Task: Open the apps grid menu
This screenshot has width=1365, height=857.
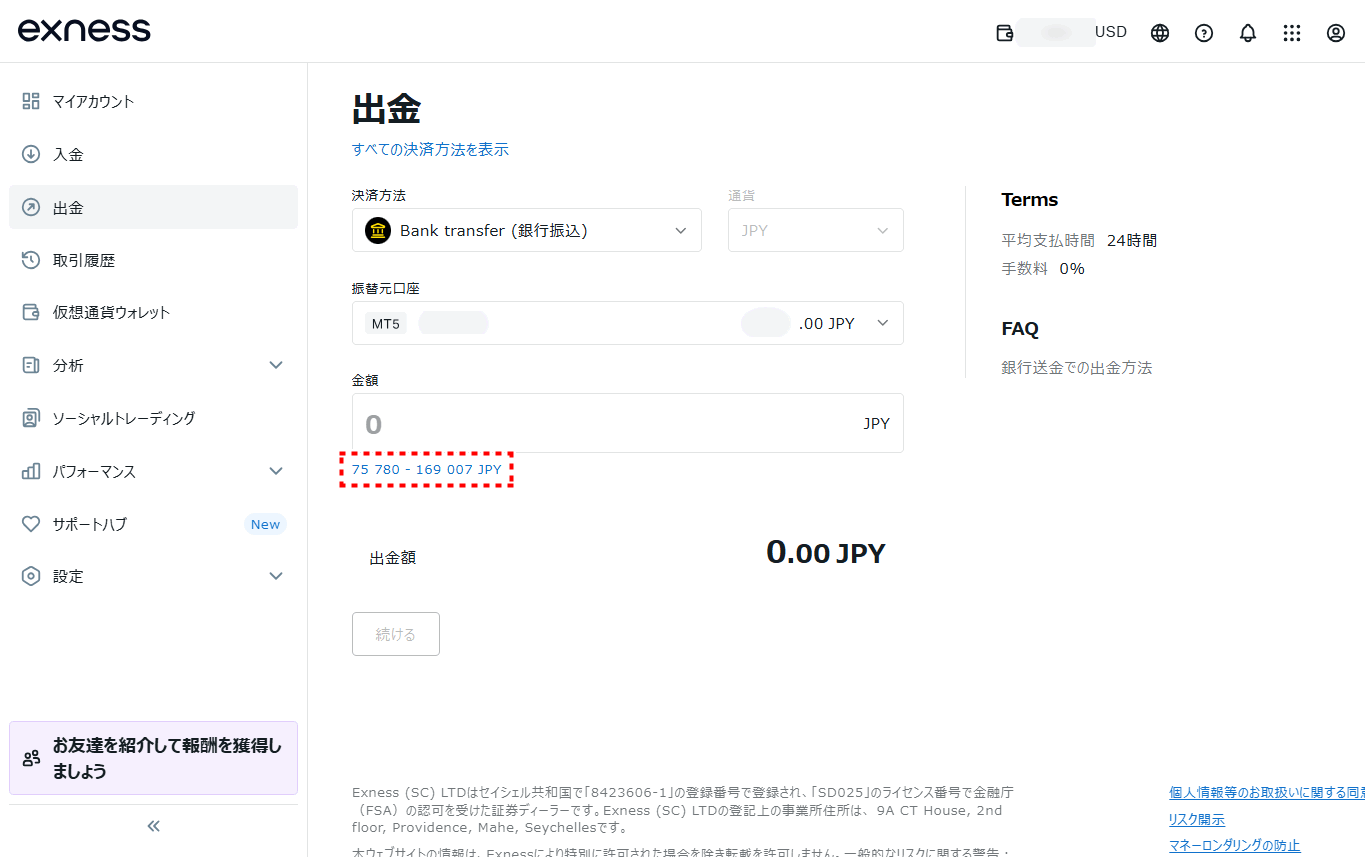Action: point(1292,33)
